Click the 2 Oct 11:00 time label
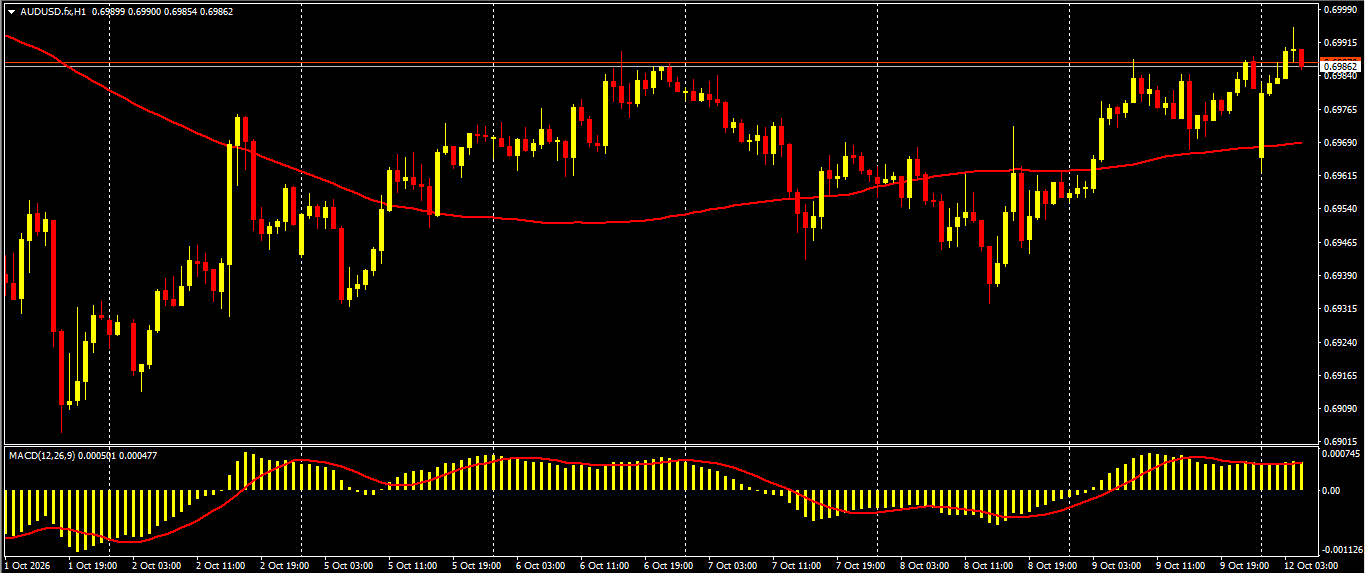This screenshot has height=573, width=1365. point(220,565)
